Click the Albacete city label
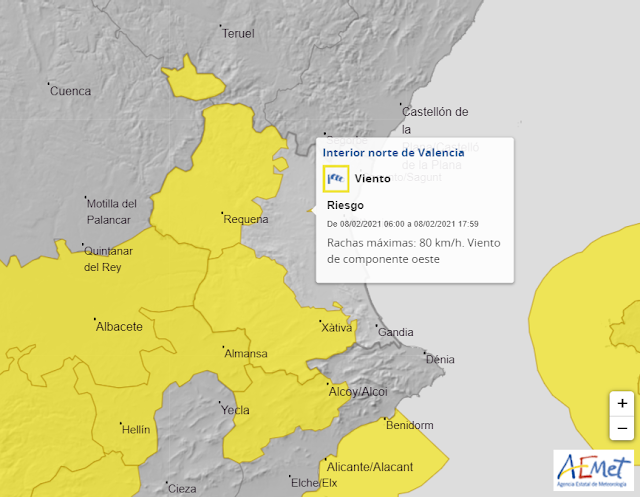The height and width of the screenshot is (497, 640). tap(119, 327)
